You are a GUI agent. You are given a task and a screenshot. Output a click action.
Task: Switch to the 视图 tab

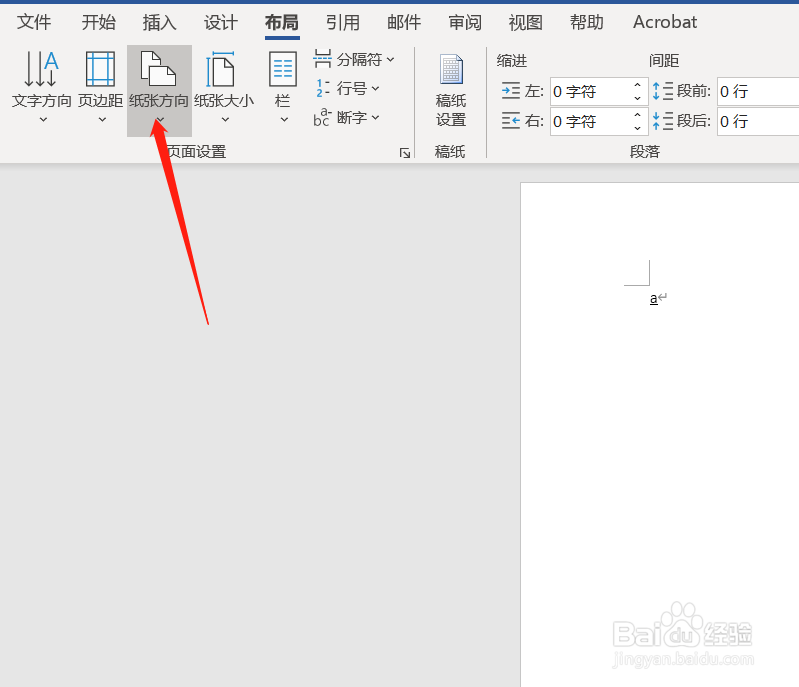(x=525, y=22)
